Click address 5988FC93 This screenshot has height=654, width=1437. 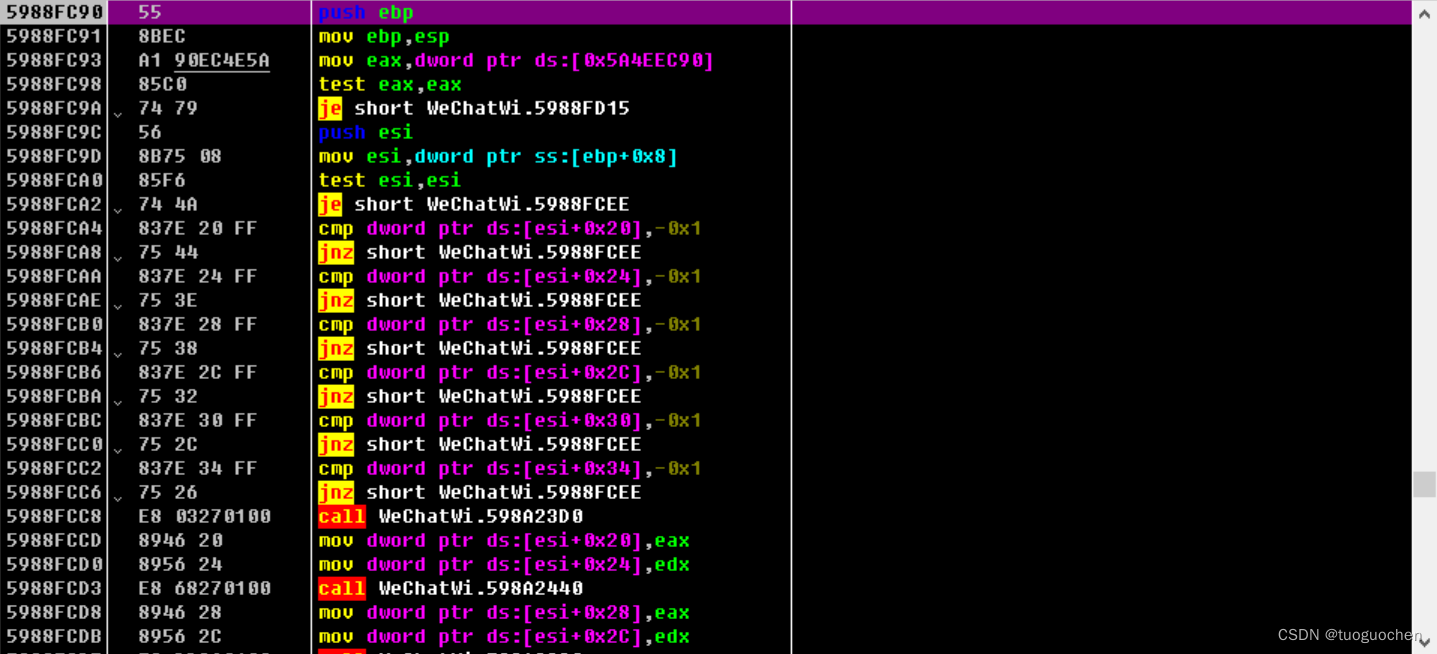click(x=54, y=60)
